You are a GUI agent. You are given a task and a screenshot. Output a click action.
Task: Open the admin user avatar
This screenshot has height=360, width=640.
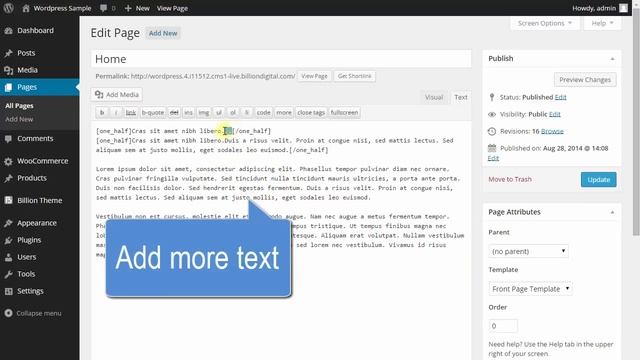click(623, 8)
